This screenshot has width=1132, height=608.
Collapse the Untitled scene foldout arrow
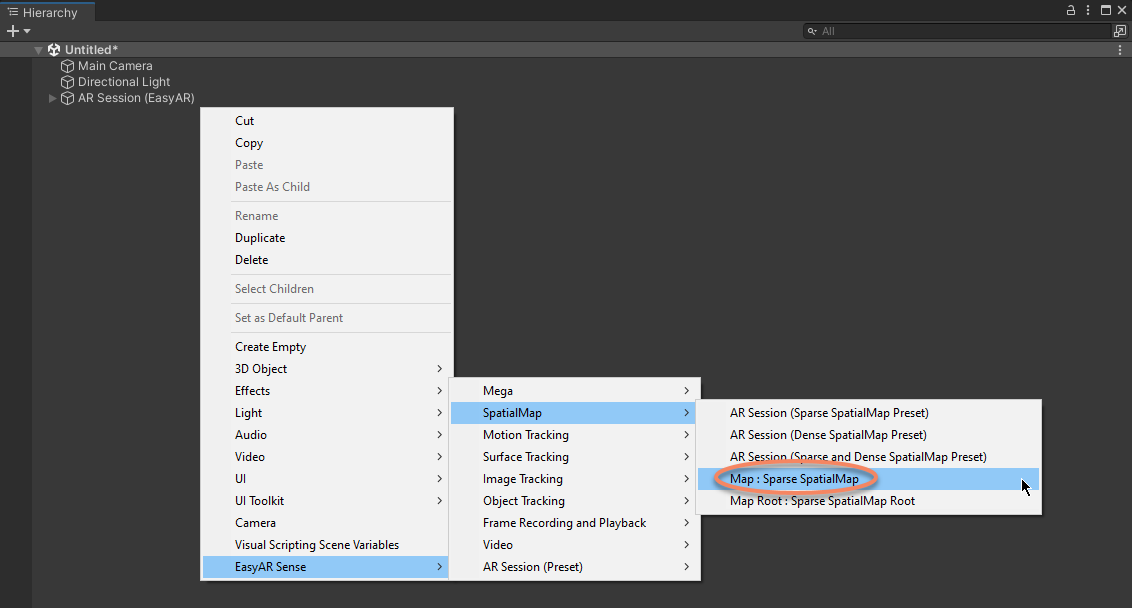pos(39,50)
